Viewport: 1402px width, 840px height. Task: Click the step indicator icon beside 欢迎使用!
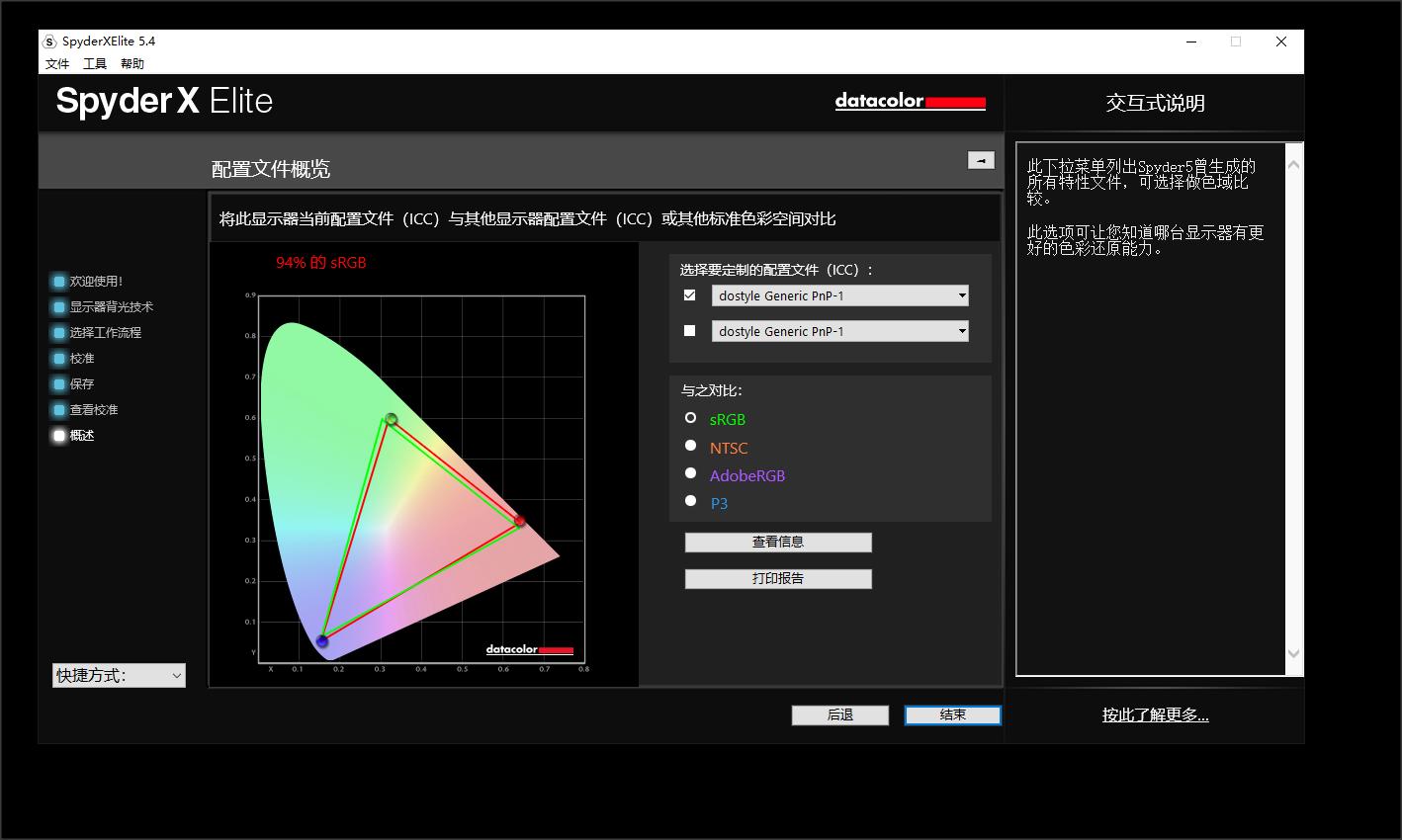[59, 282]
